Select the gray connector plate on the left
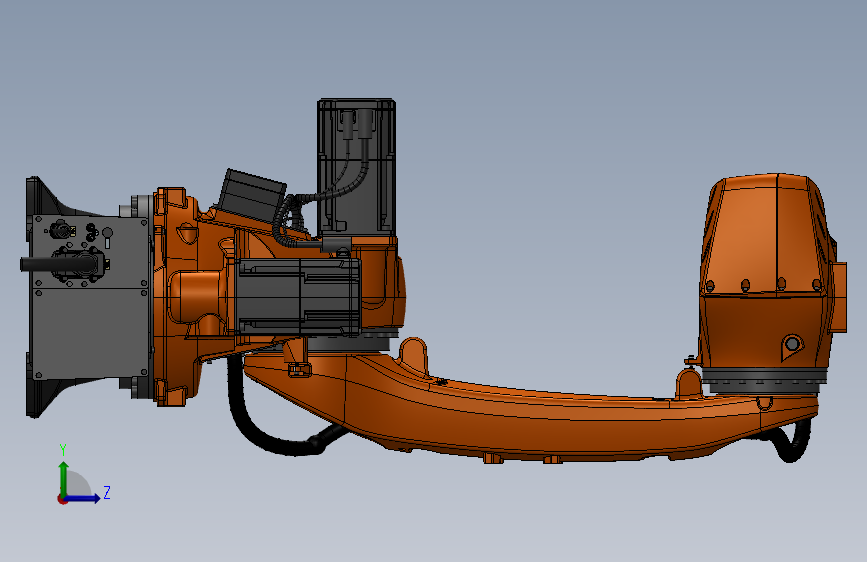Screen dimensions: 867x562 tap(91, 296)
